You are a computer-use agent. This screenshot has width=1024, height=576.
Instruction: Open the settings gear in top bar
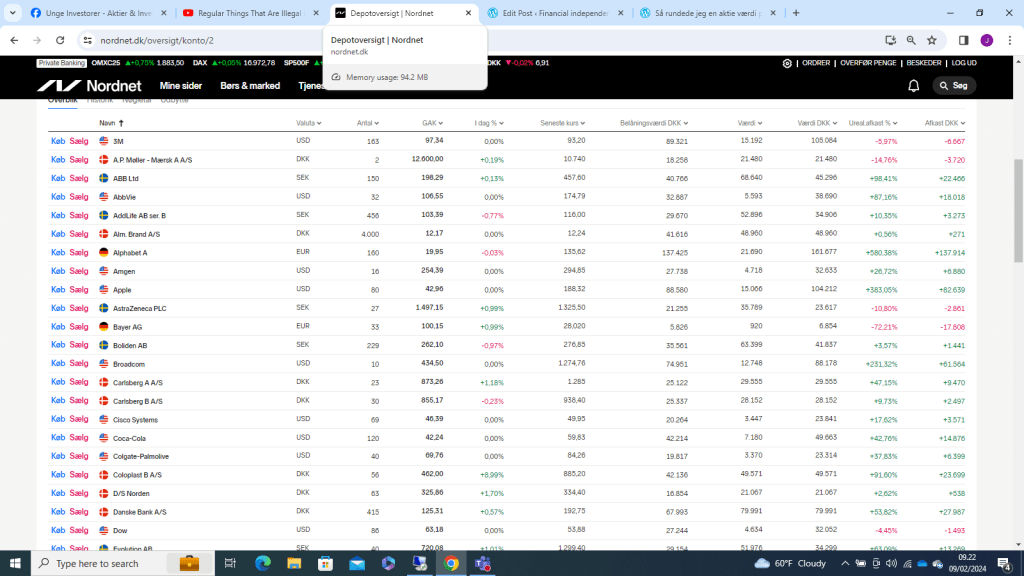pyautogui.click(x=787, y=63)
